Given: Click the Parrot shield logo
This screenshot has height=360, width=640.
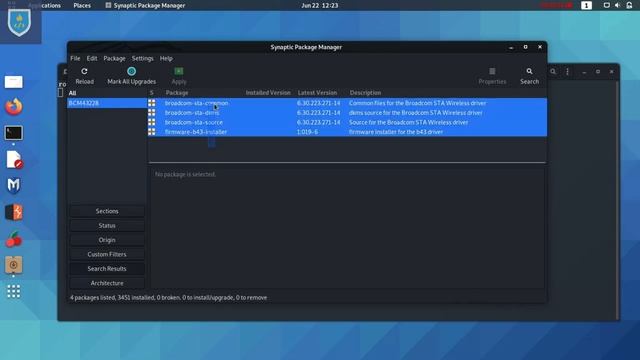Looking at the screenshot, I should (x=19, y=22).
